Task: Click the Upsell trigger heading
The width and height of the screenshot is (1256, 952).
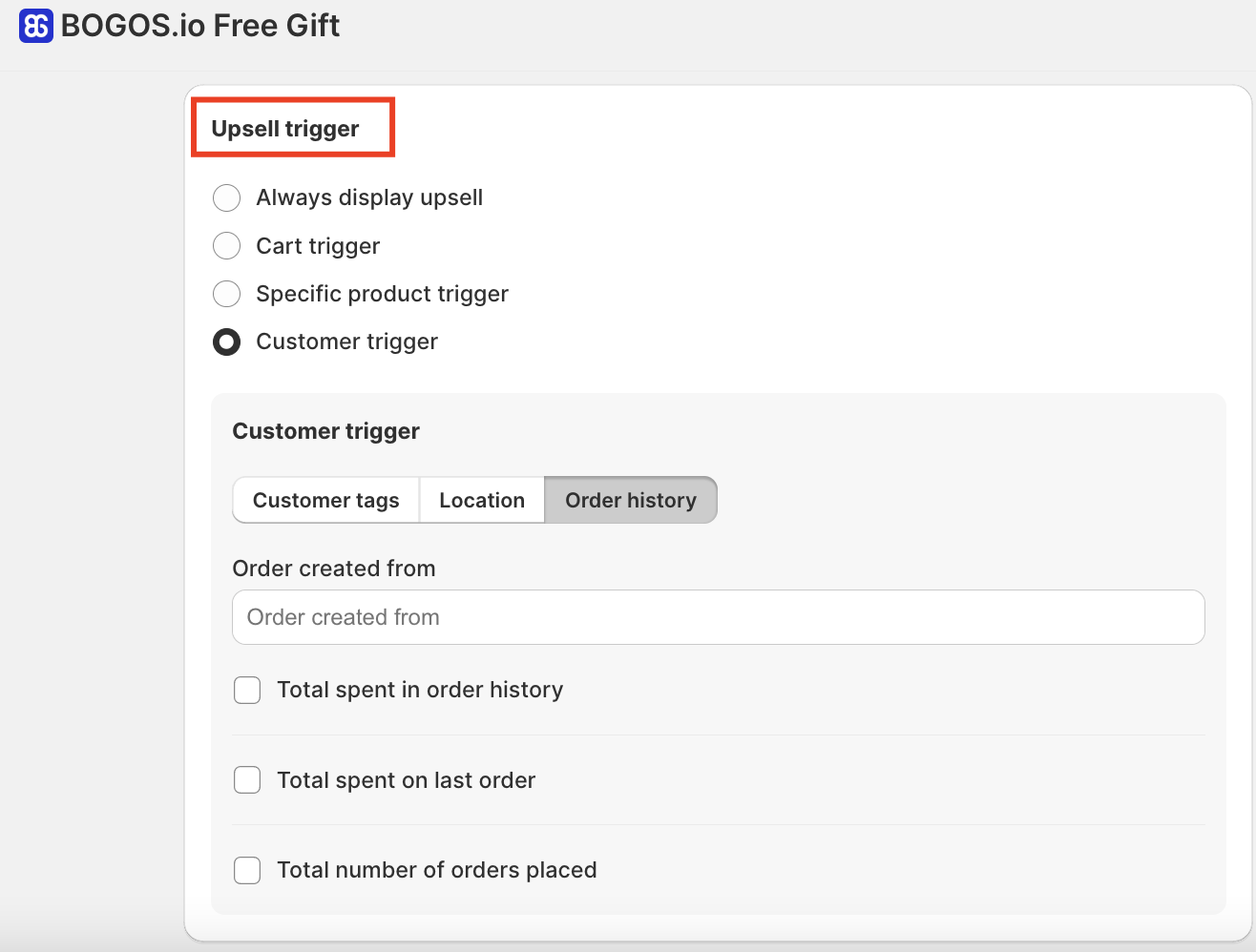Action: [284, 129]
